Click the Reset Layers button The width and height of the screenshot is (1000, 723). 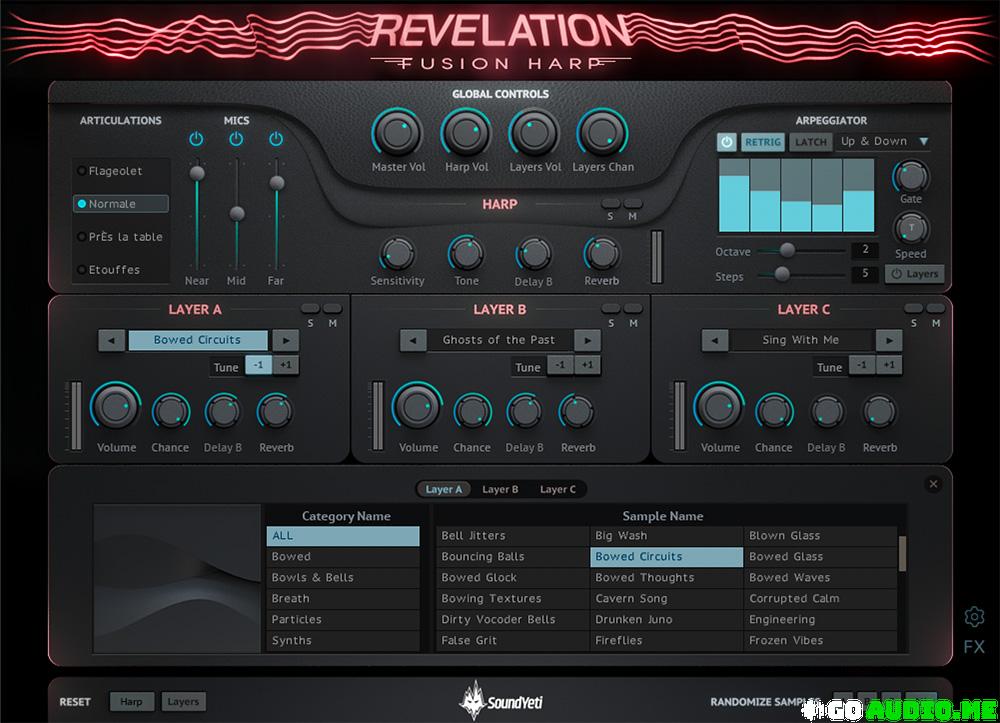point(183,702)
